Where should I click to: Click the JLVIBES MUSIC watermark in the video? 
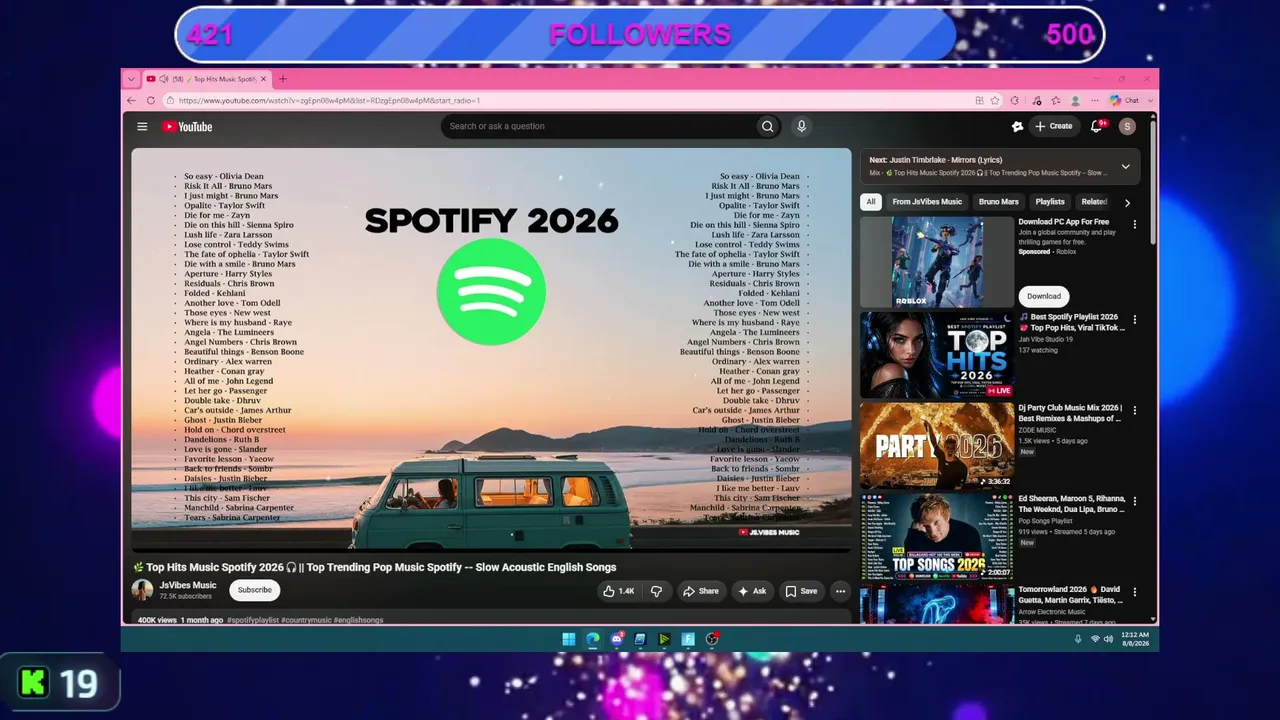point(769,532)
